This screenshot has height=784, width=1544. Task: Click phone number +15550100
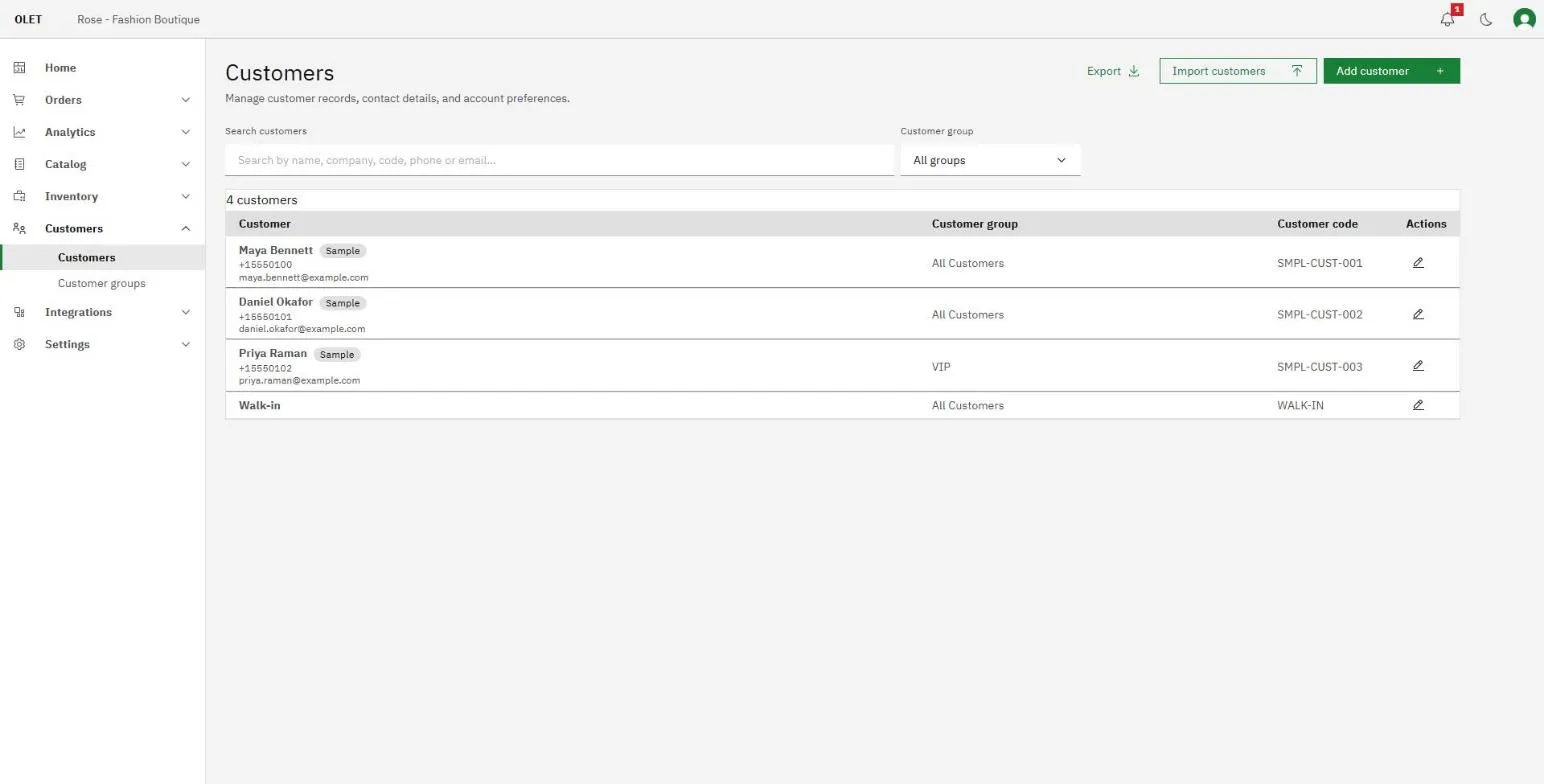tap(265, 265)
